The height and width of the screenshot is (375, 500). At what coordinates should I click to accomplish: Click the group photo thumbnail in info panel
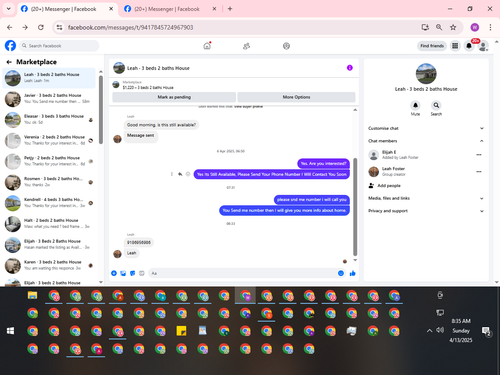[x=426, y=73]
